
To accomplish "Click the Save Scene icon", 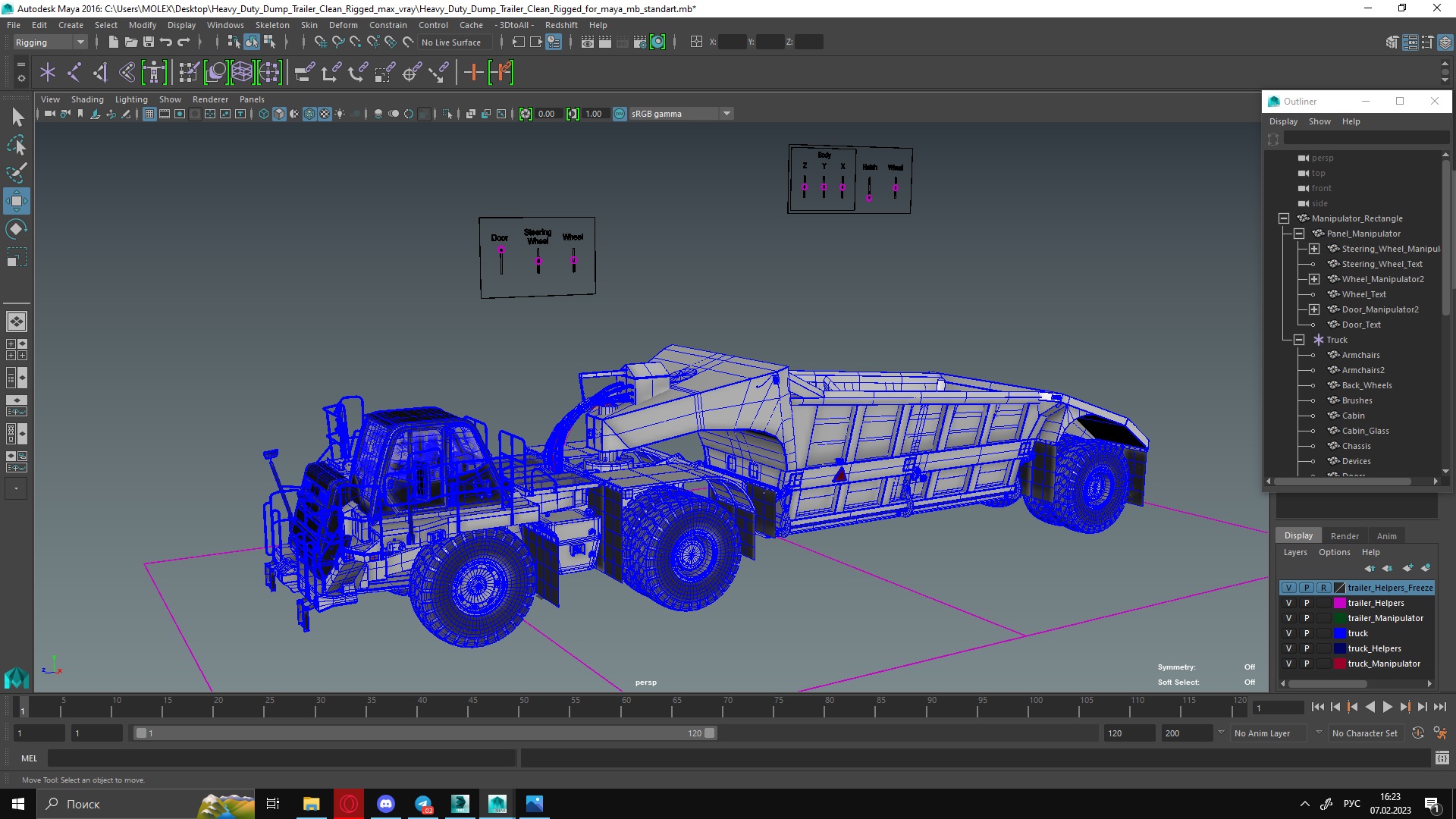I will tap(148, 42).
